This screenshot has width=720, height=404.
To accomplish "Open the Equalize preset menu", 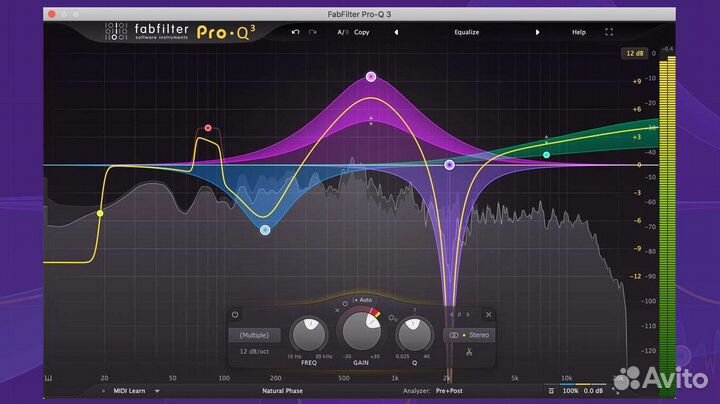I will pyautogui.click(x=466, y=32).
